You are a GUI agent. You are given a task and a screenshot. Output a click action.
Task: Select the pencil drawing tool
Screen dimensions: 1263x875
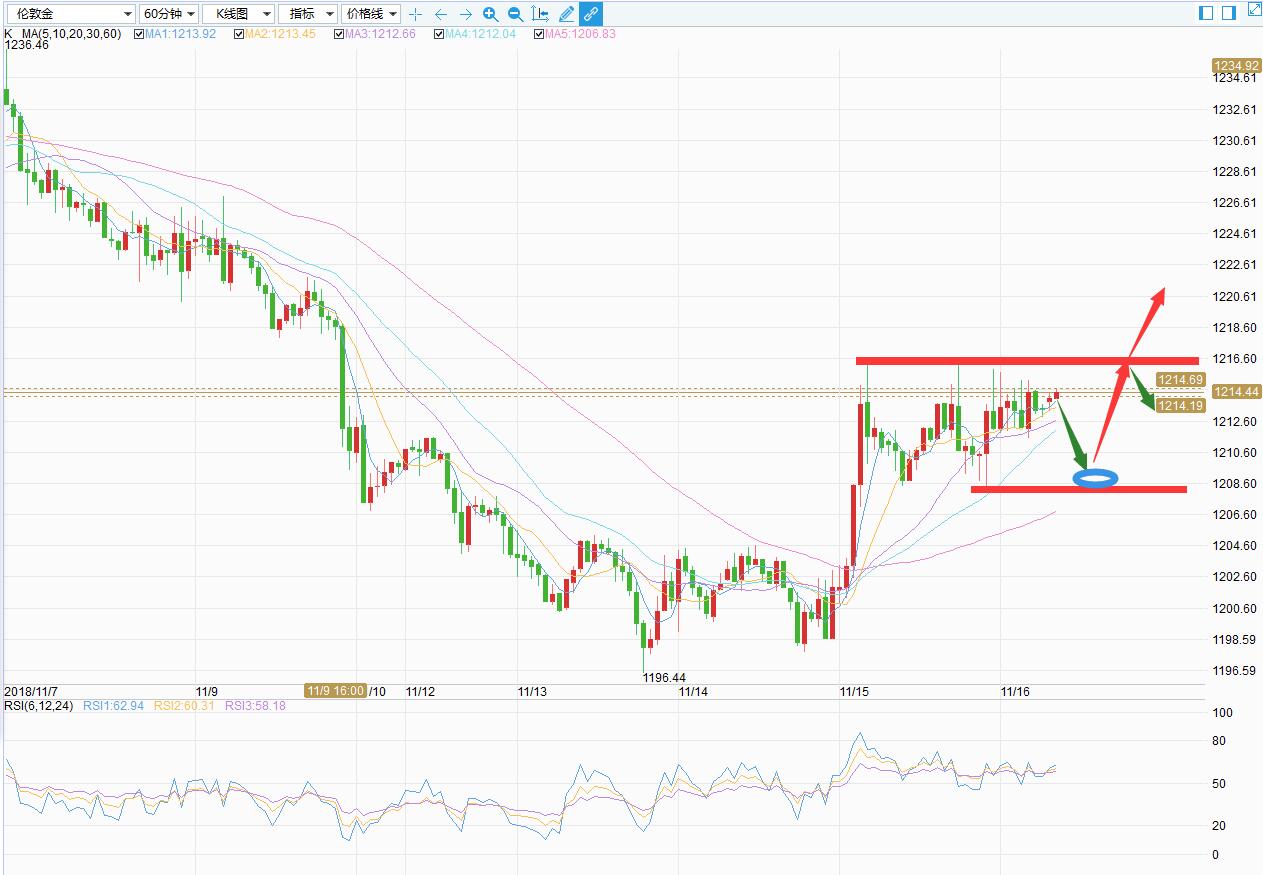[566, 14]
